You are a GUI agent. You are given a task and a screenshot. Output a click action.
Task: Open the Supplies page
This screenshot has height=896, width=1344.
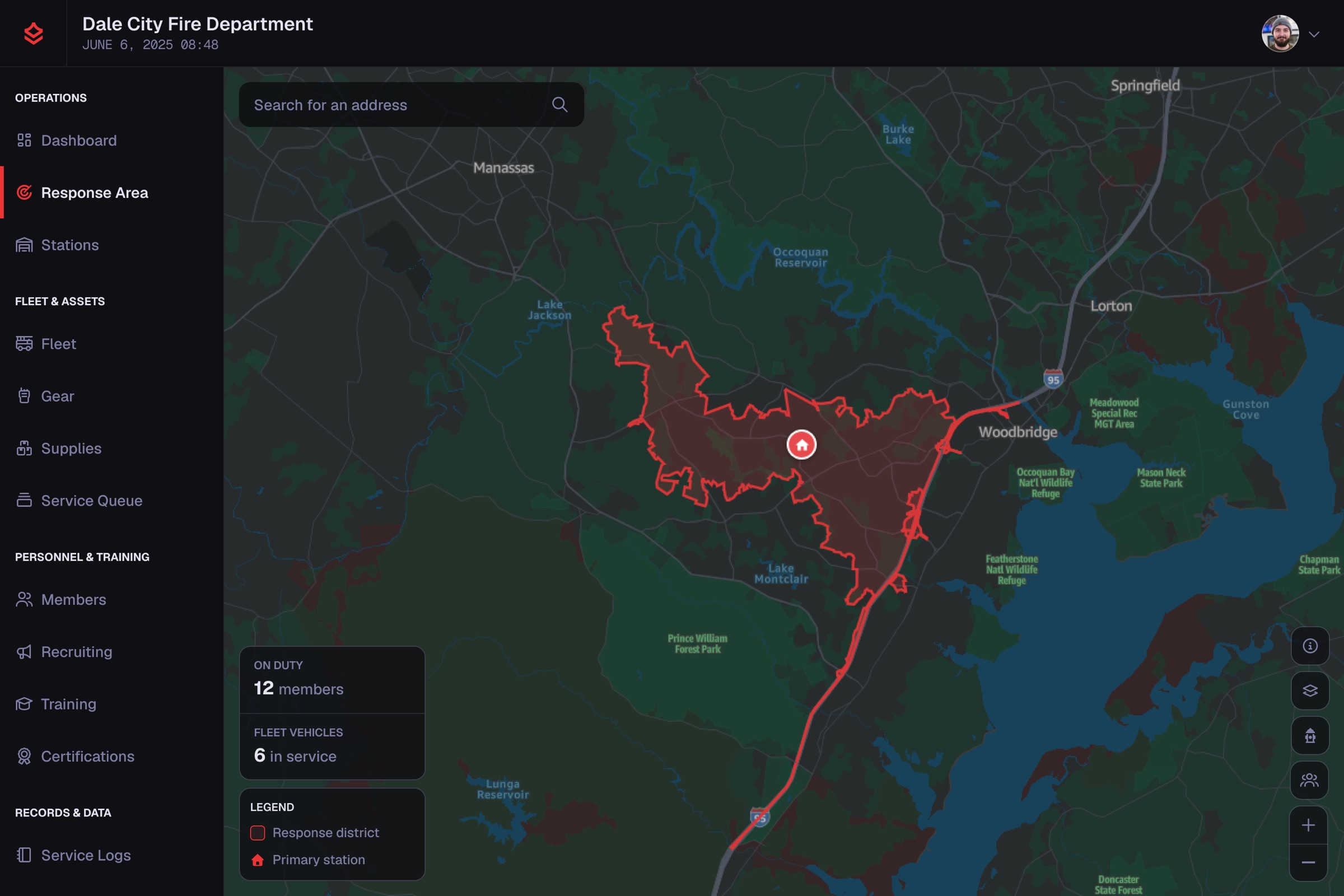(112, 449)
